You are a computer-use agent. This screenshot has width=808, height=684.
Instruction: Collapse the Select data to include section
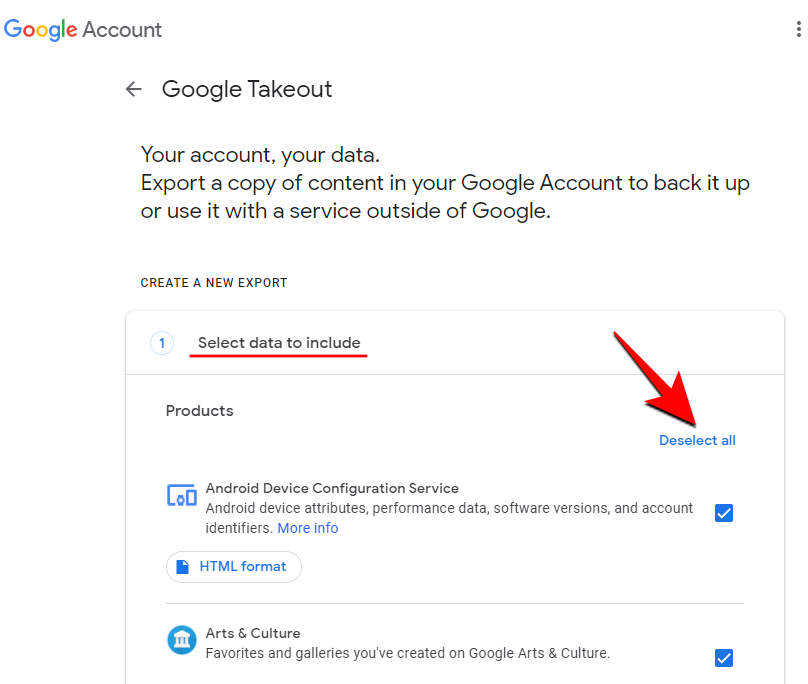[x=279, y=343]
